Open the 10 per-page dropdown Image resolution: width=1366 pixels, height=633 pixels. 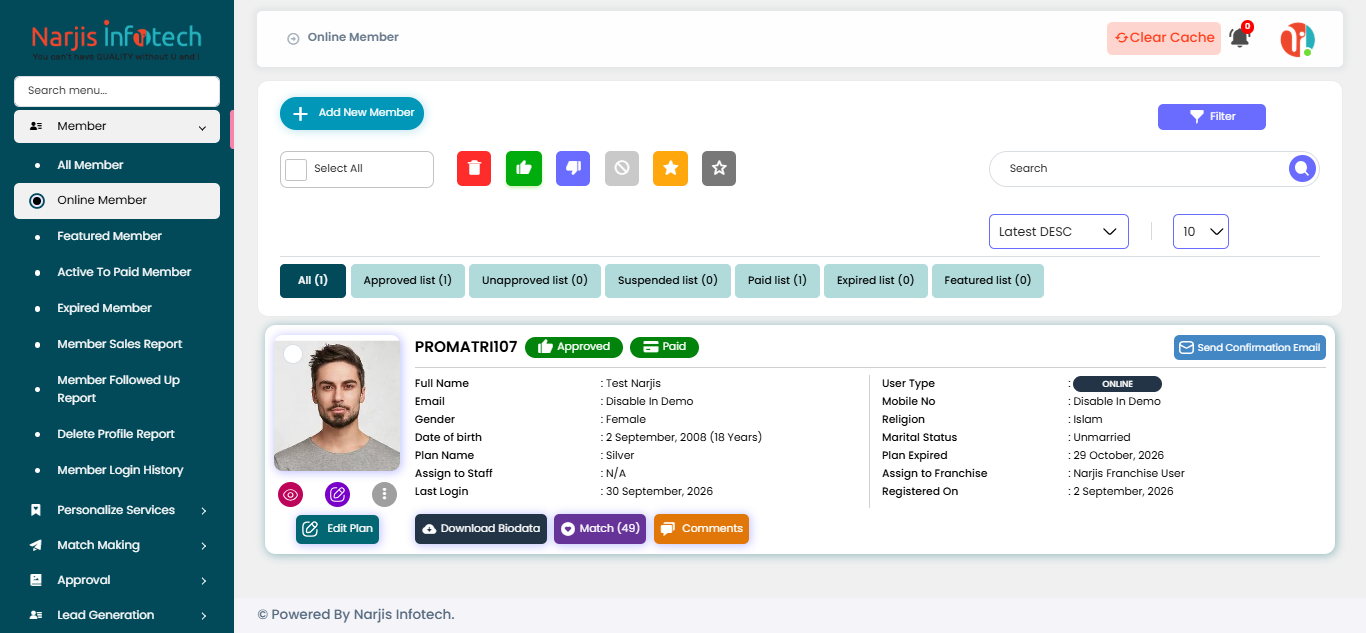click(x=1201, y=231)
